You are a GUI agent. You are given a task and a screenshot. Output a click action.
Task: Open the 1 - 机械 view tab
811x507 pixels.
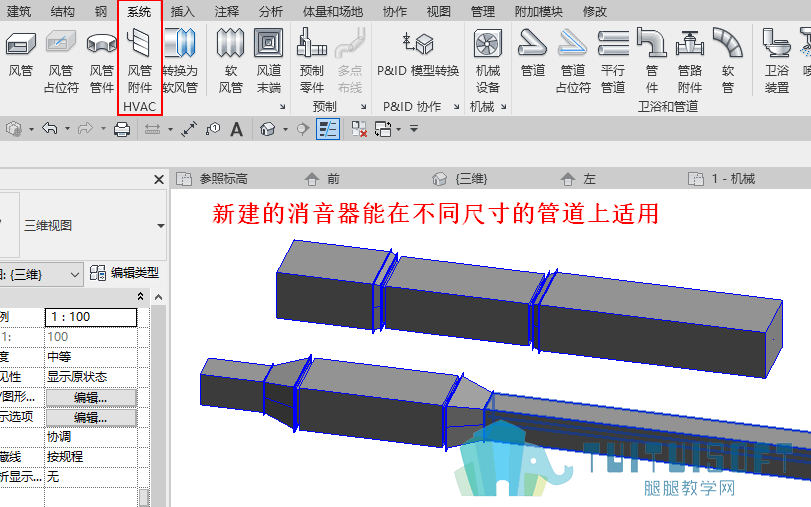click(x=722, y=179)
